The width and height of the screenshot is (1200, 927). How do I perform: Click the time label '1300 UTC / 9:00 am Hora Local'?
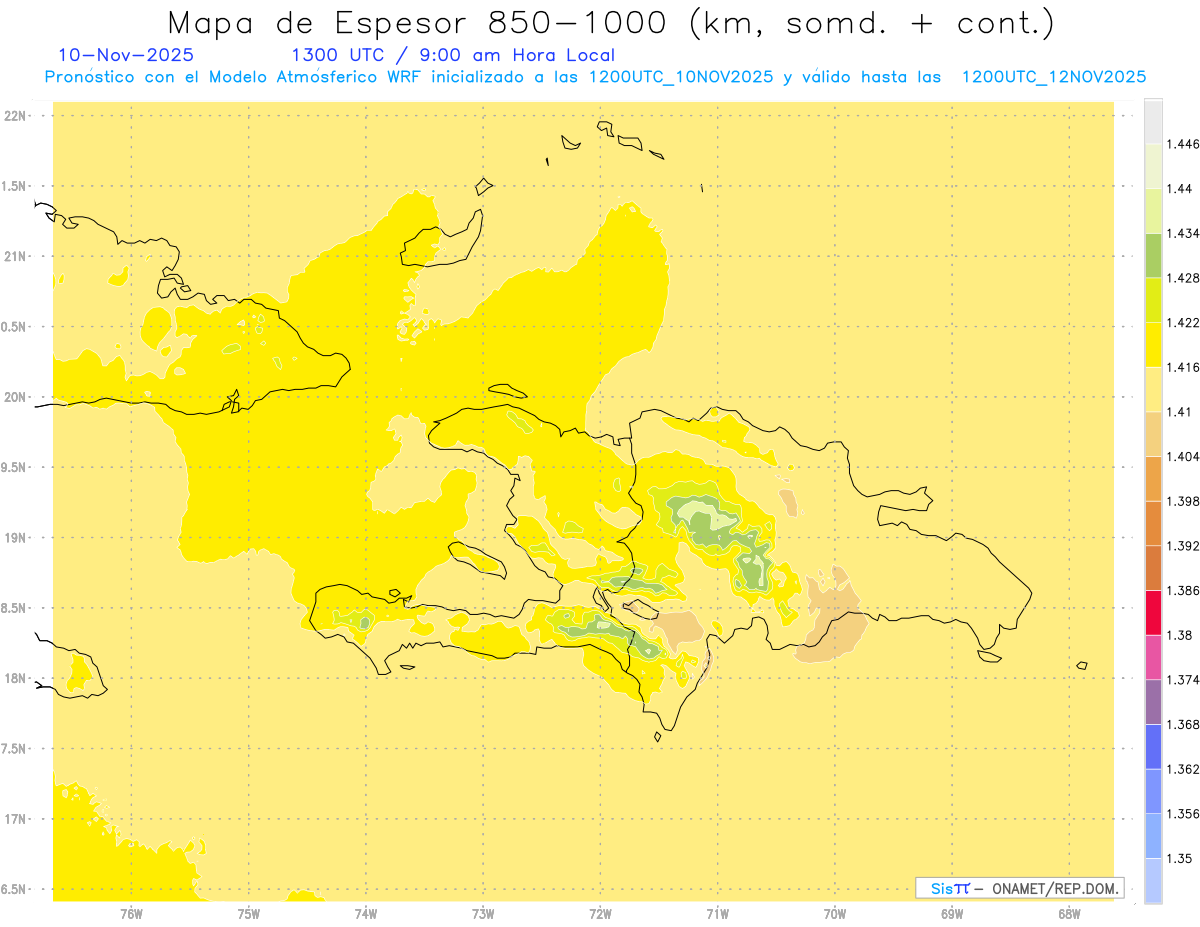[453, 55]
